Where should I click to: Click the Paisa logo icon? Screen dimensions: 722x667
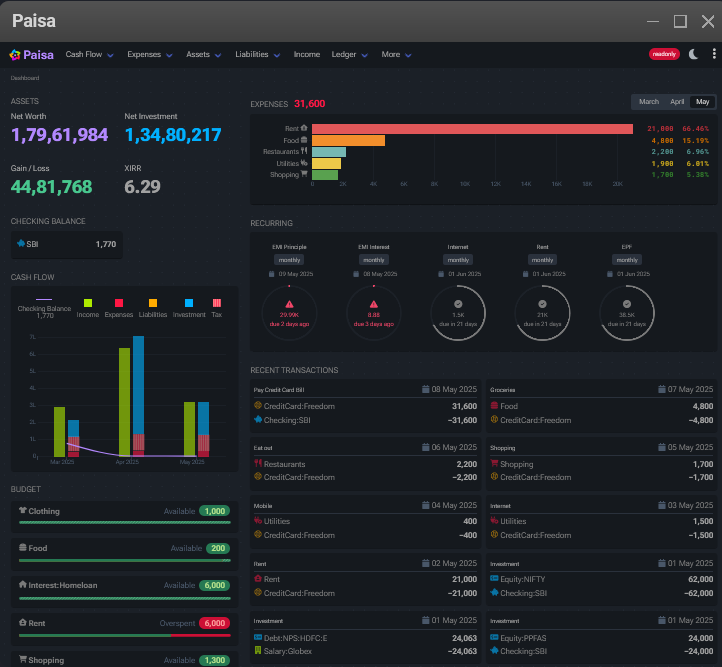click(x=15, y=55)
